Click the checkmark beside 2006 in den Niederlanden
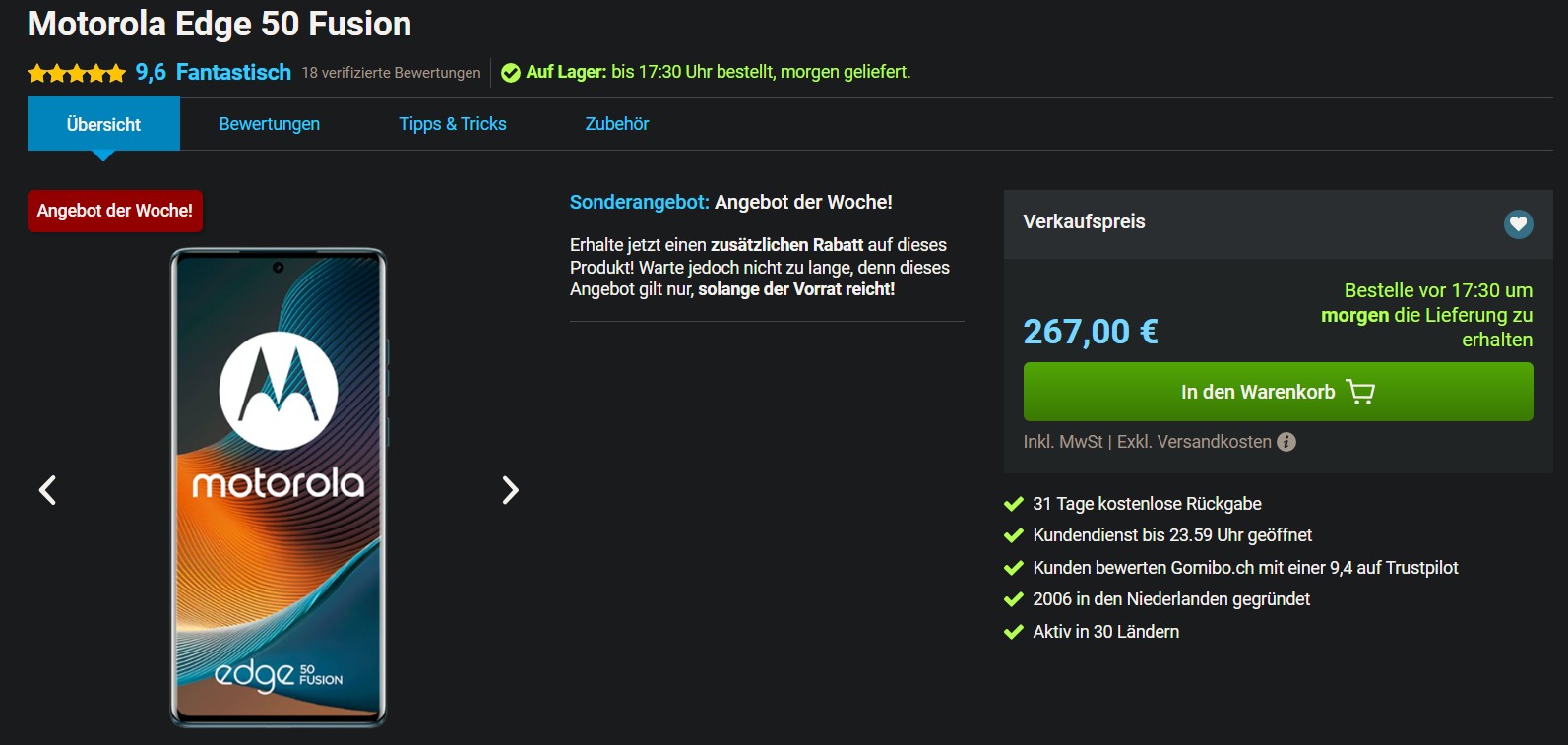1568x745 pixels. [1013, 599]
